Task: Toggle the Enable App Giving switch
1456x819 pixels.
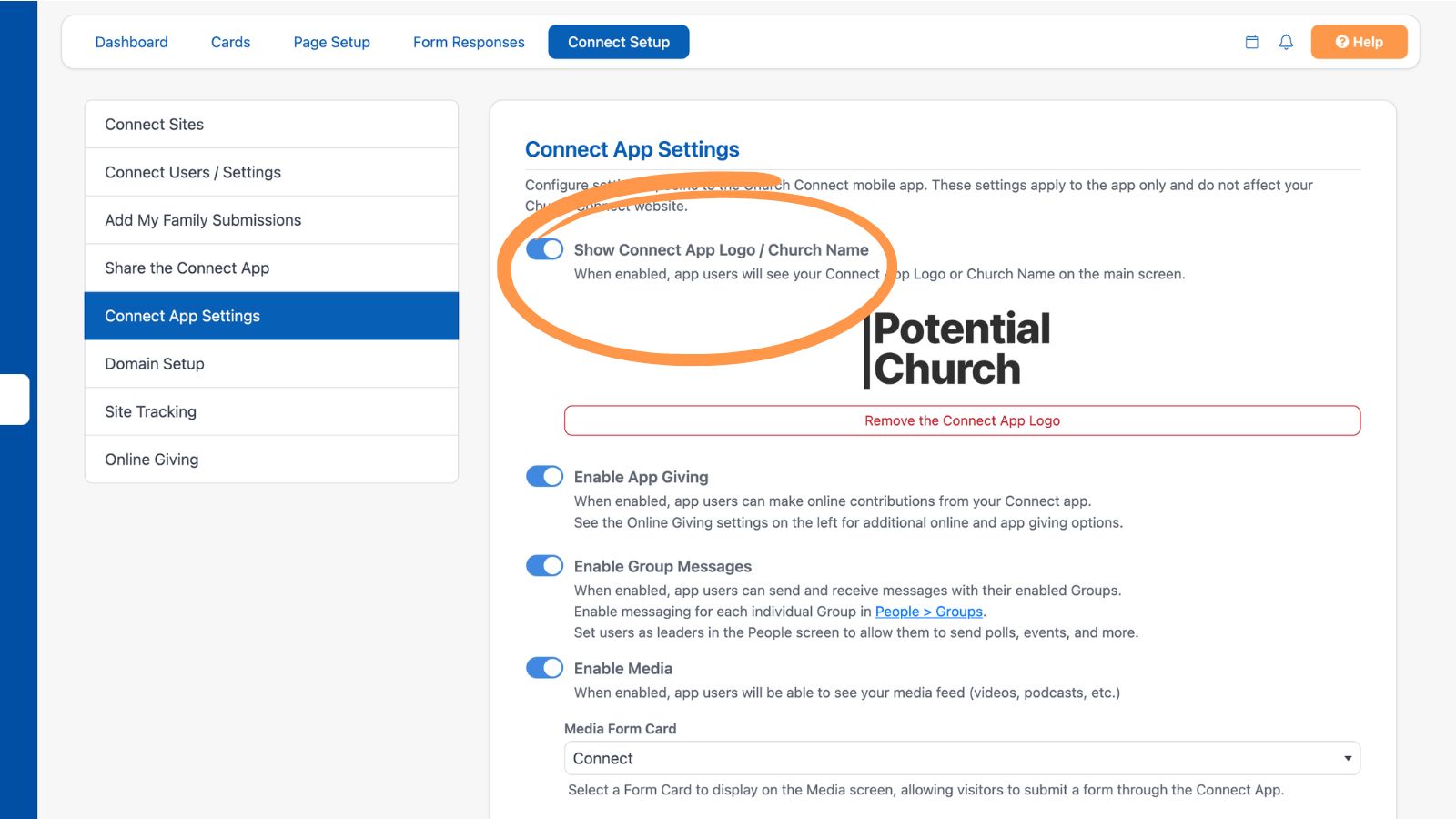Action: click(545, 476)
